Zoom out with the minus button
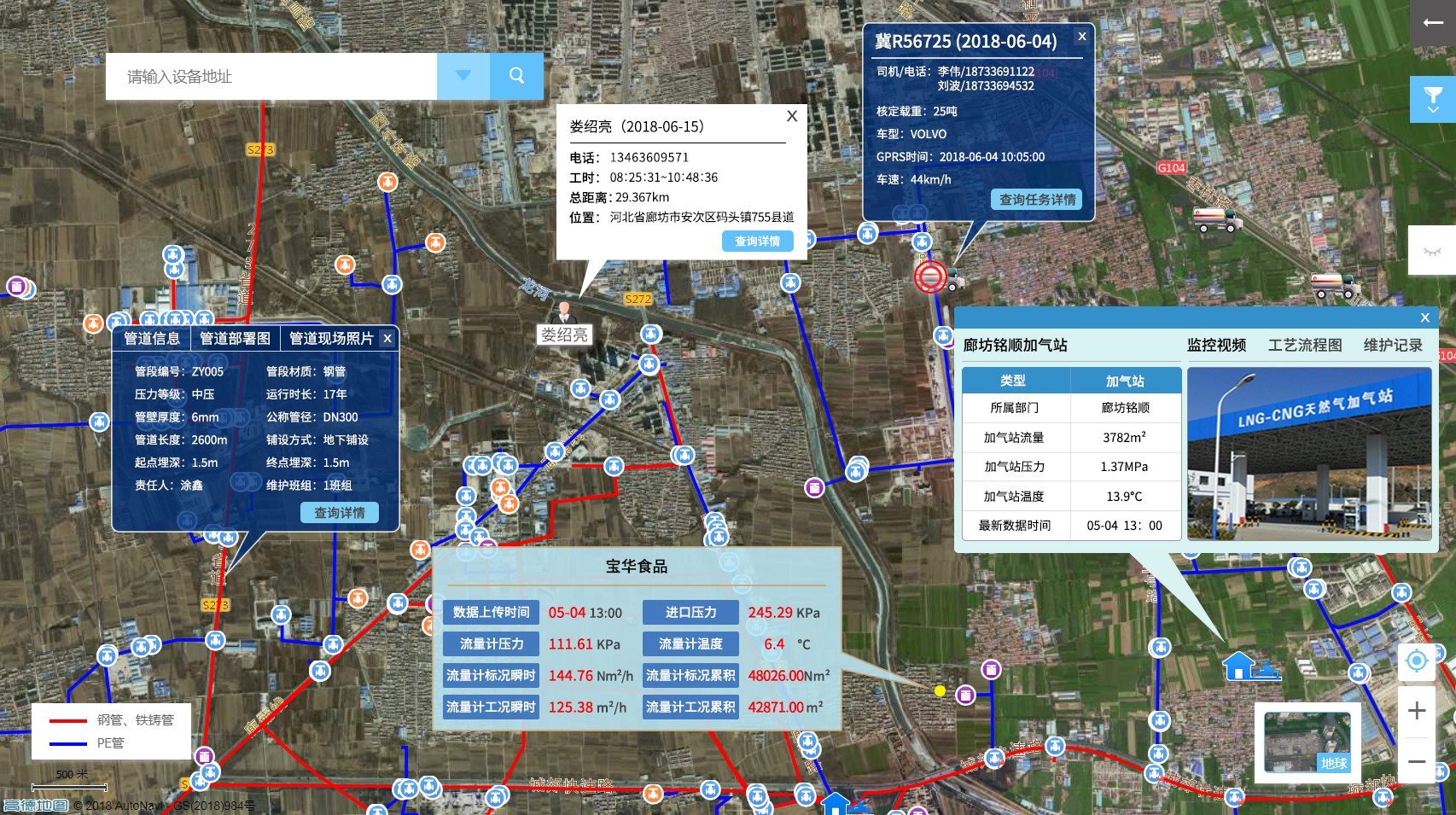This screenshot has width=1456, height=815. pyautogui.click(x=1417, y=761)
